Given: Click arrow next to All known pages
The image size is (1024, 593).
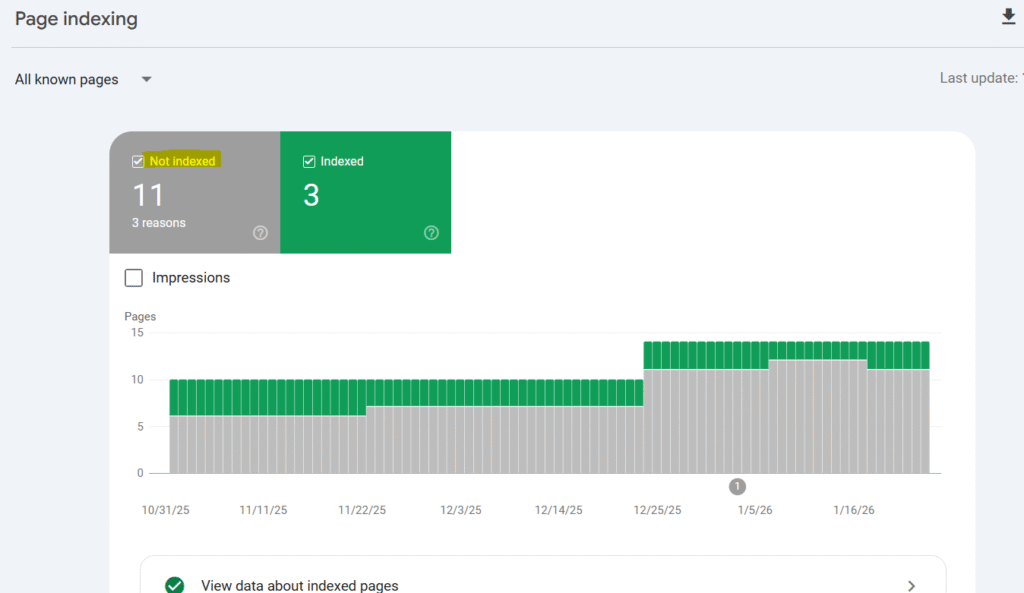Looking at the screenshot, I should pyautogui.click(x=146, y=79).
